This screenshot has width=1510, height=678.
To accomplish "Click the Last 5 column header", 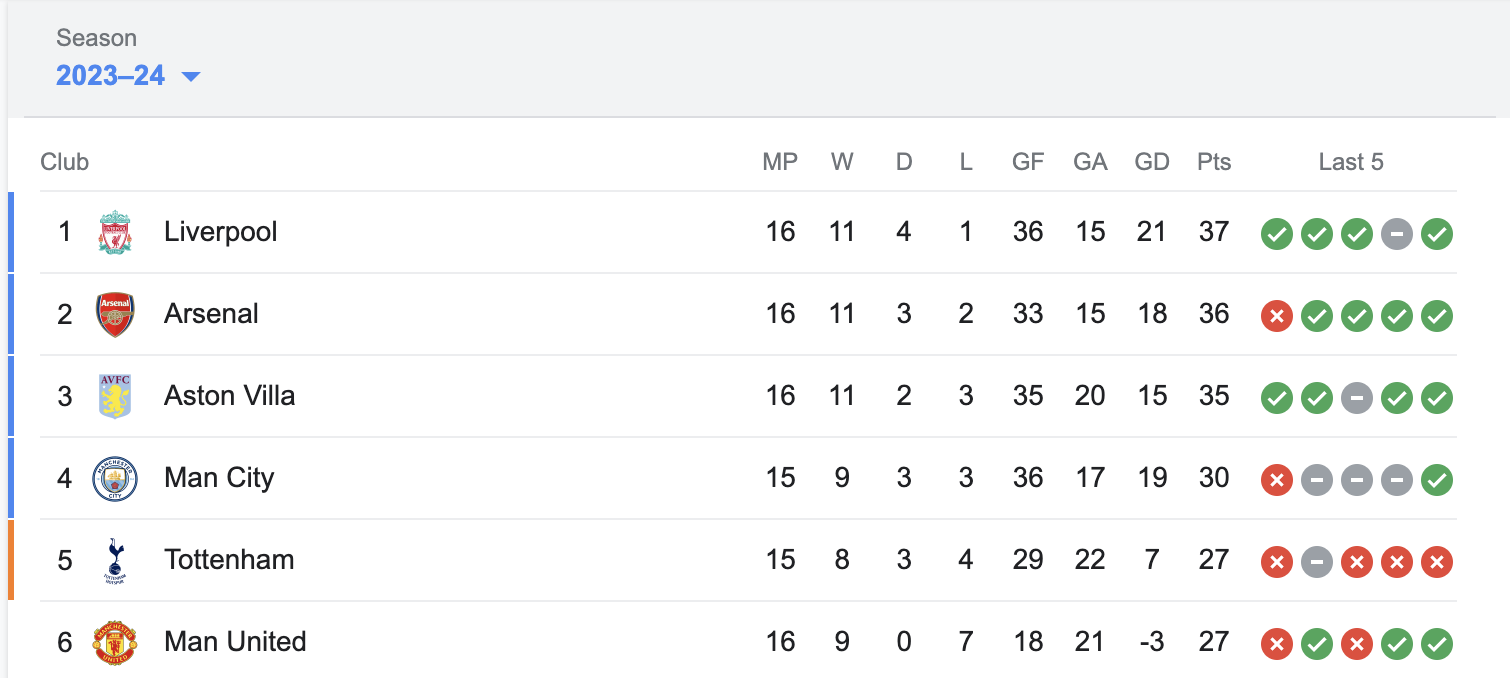I will pyautogui.click(x=1351, y=162).
